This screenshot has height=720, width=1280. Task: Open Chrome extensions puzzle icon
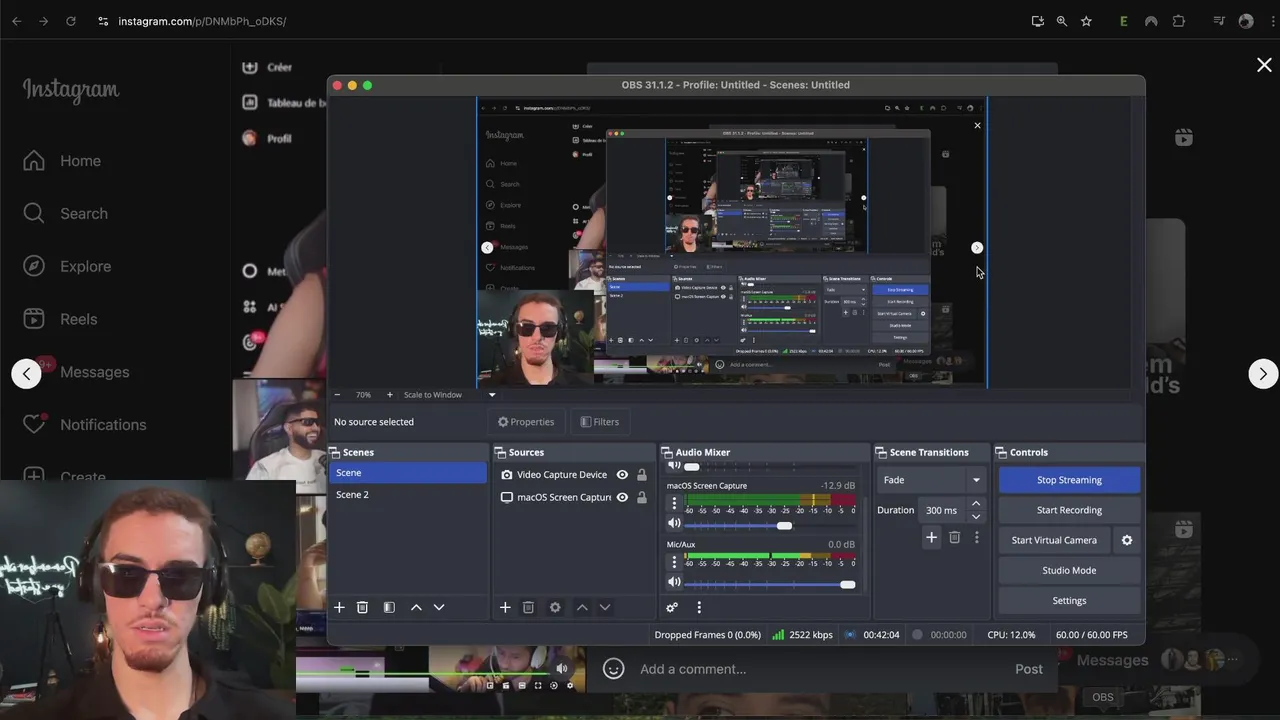pos(1179,21)
